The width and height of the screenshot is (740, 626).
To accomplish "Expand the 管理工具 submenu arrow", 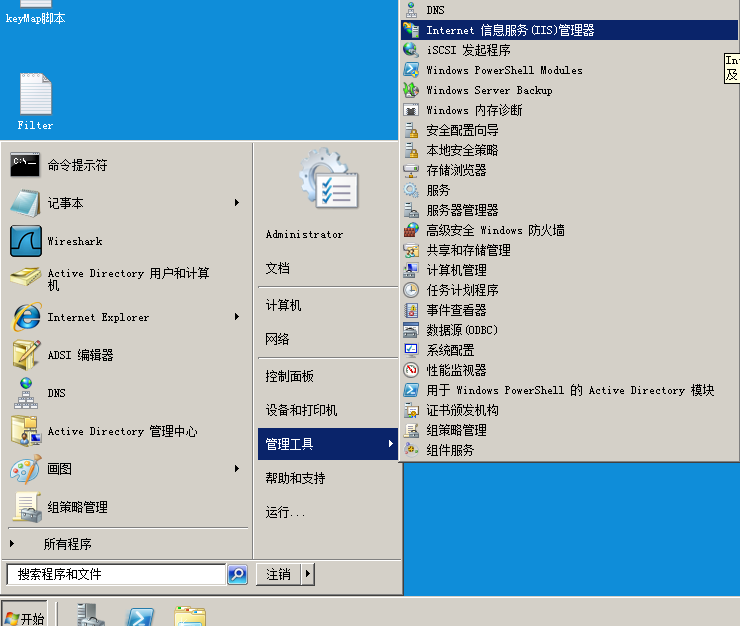I will point(390,443).
